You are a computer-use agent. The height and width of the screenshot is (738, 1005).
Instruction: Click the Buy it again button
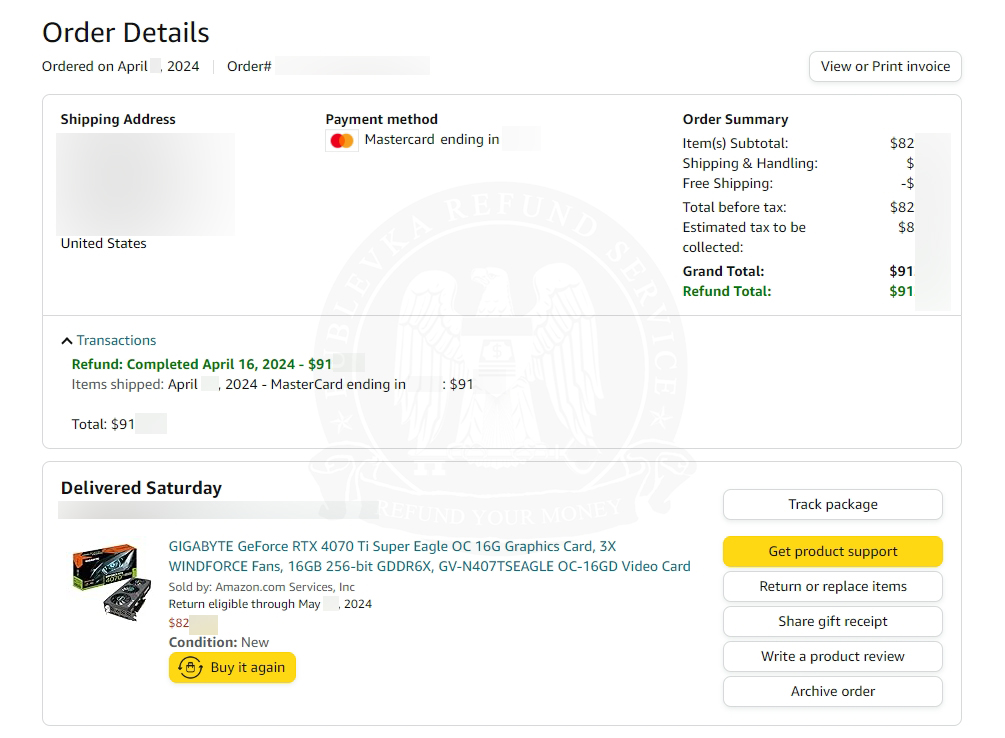(232, 667)
